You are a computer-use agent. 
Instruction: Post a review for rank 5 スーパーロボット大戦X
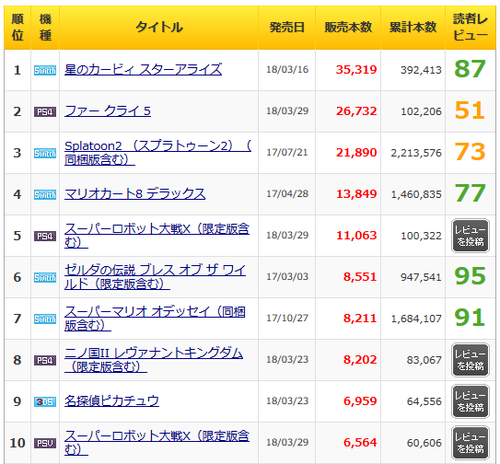tap(470, 236)
